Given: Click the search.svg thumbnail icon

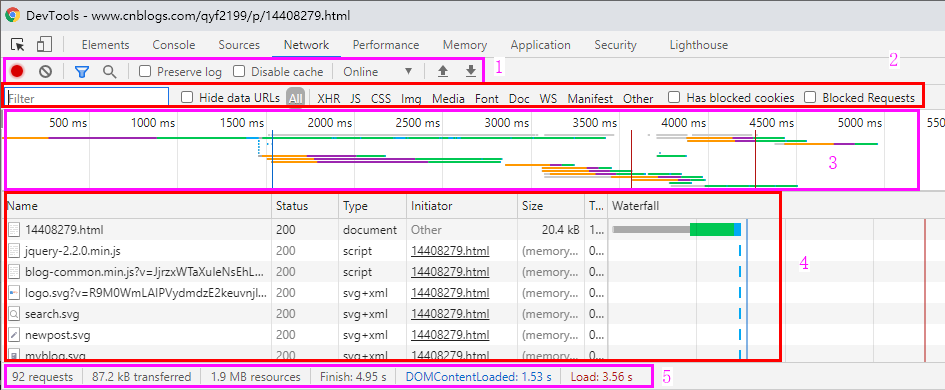Looking at the screenshot, I should tap(14, 314).
